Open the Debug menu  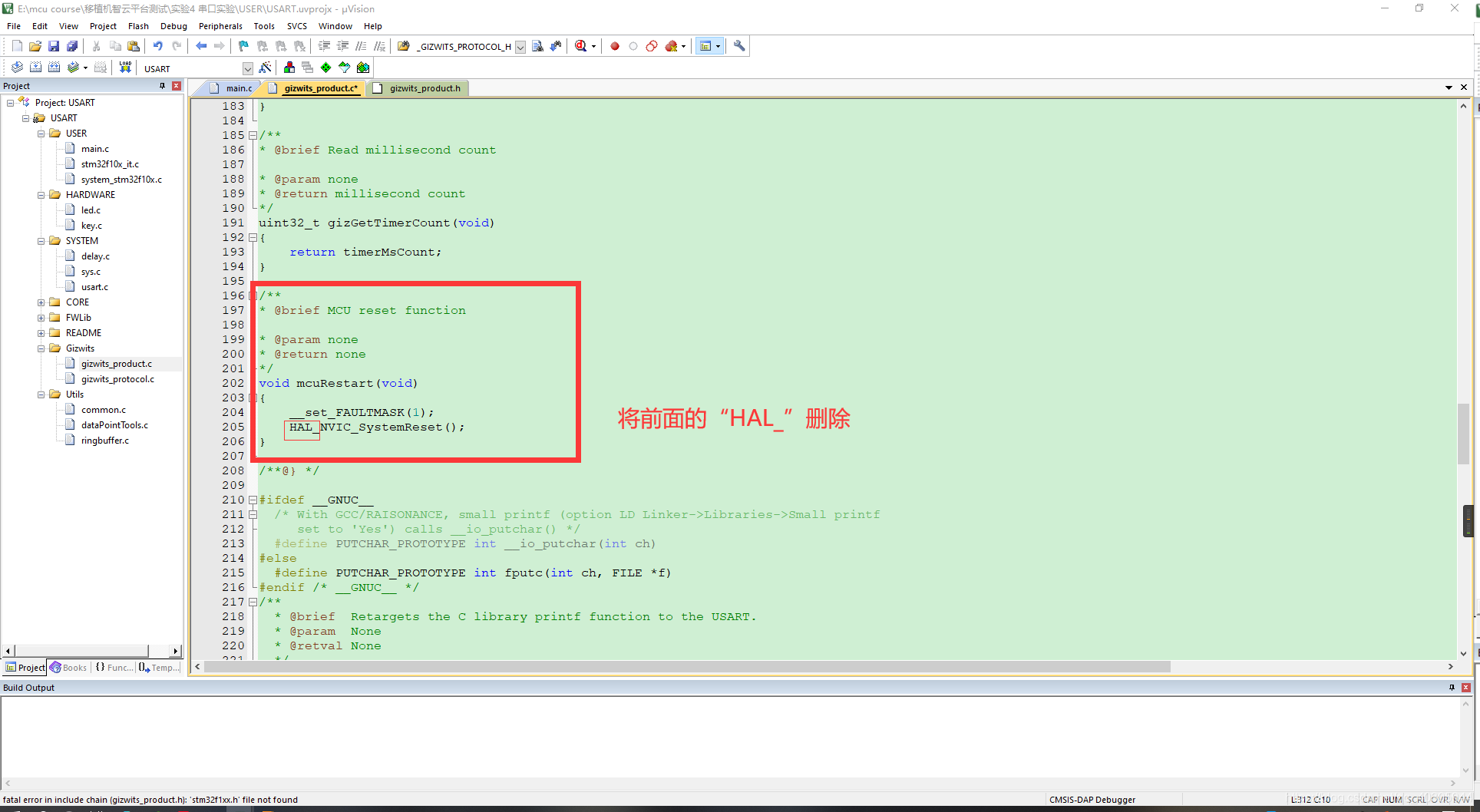pos(173,26)
